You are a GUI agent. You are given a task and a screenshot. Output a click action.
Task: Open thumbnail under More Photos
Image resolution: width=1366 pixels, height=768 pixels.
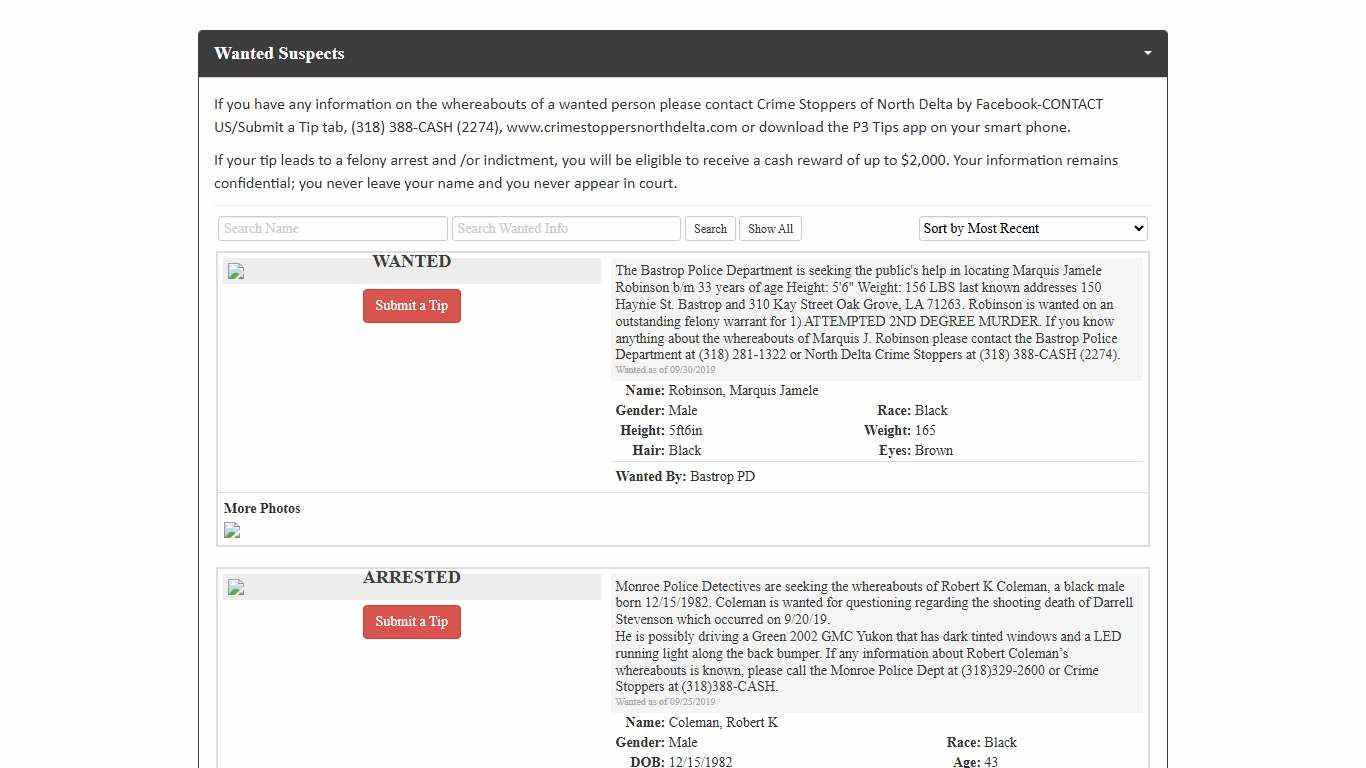(x=232, y=531)
